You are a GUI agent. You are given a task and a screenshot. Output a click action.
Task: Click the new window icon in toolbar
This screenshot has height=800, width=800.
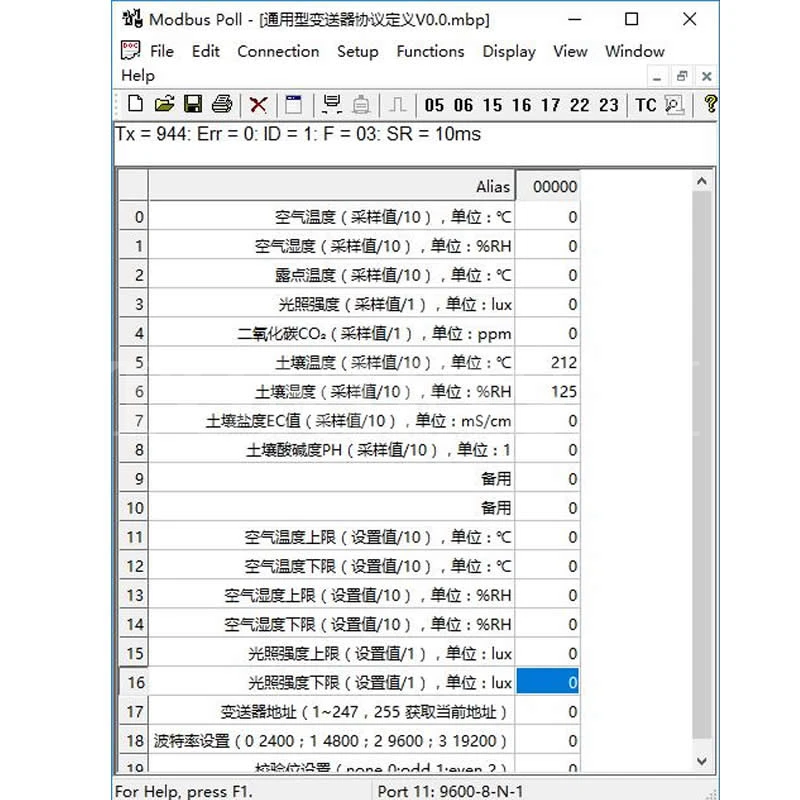point(293,105)
